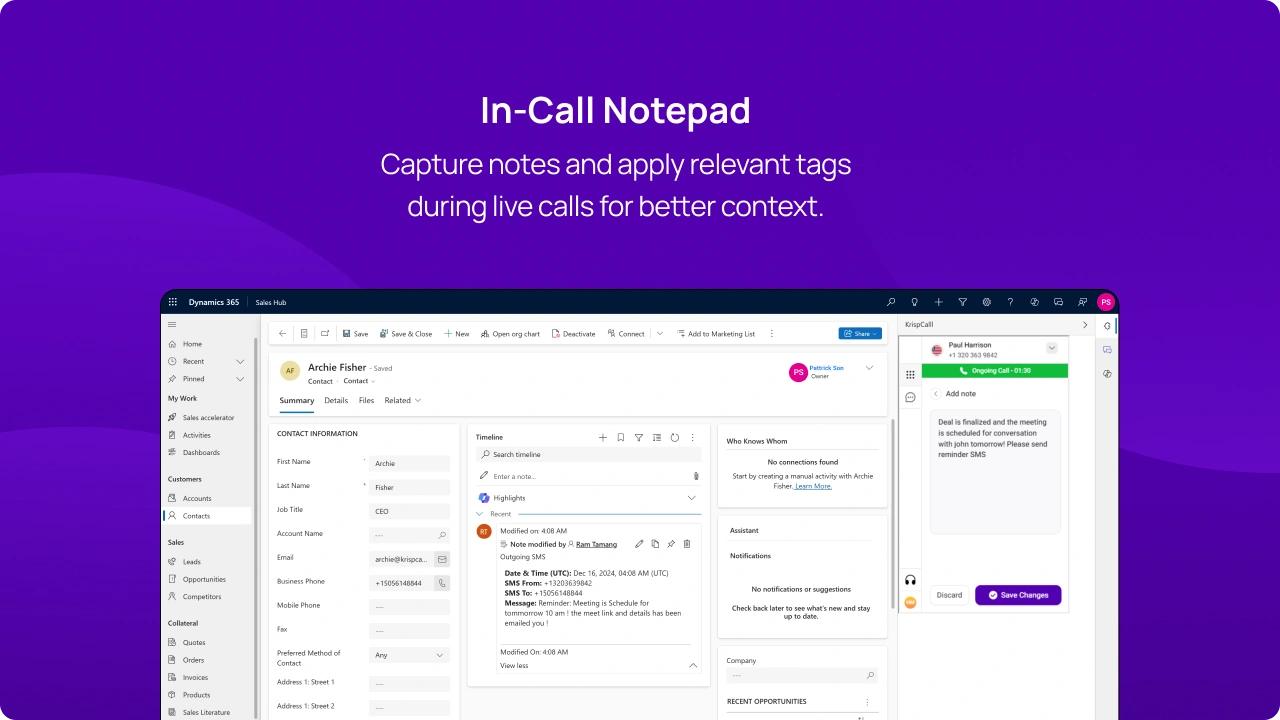Switch to the Files tab
1280x720 pixels.
(366, 400)
